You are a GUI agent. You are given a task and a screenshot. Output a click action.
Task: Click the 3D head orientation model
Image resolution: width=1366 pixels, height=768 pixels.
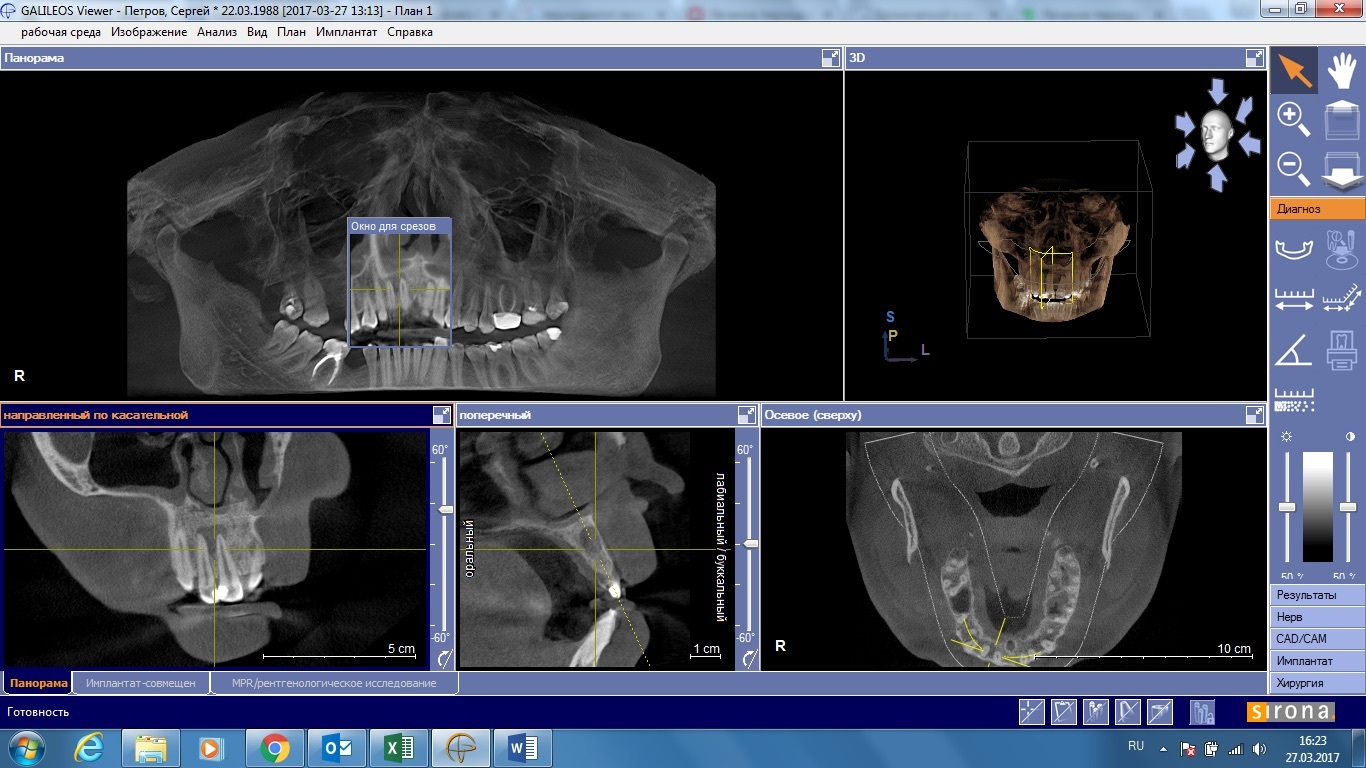point(1217,134)
